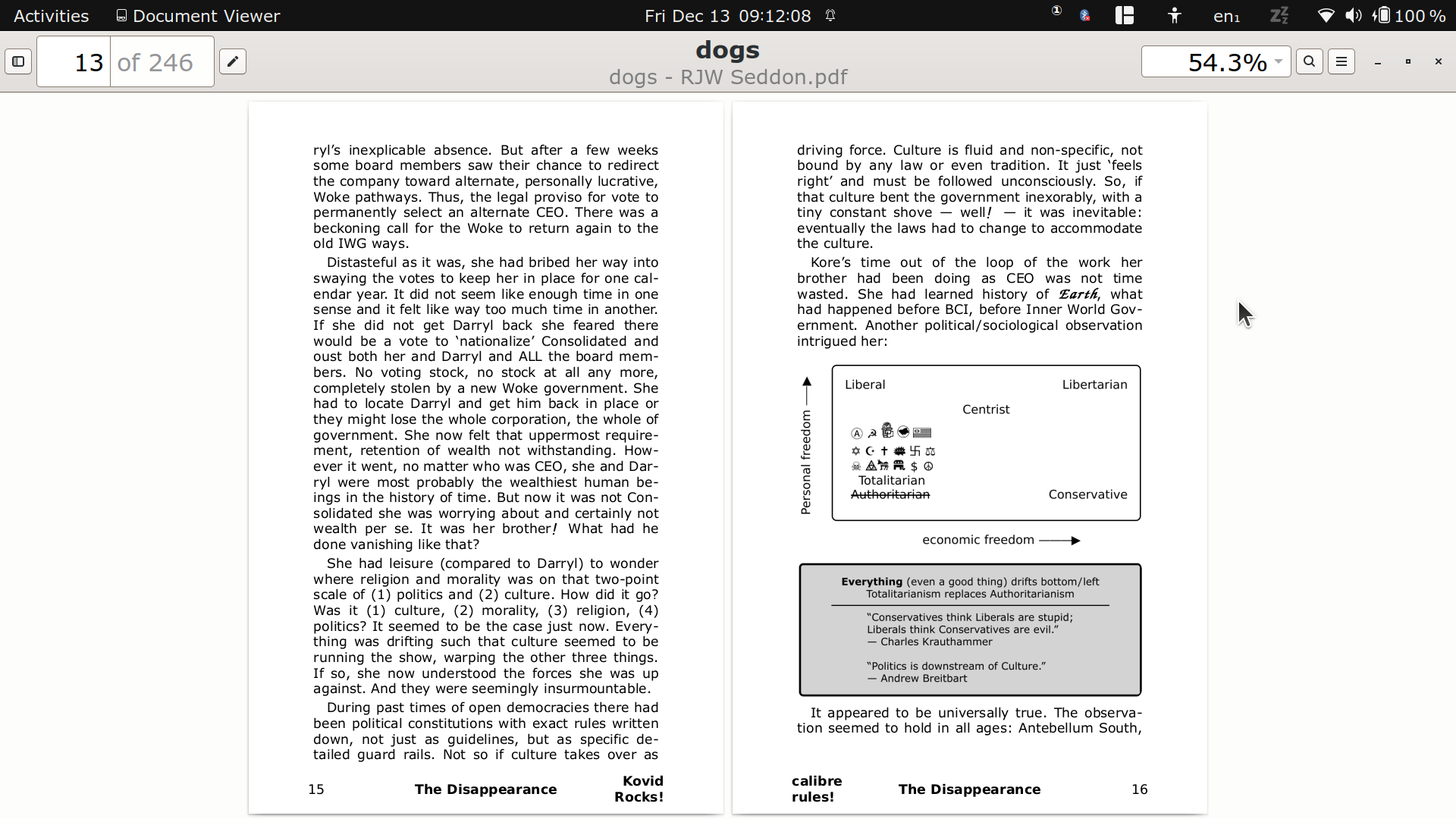
Task: Click the clock Fri Dec 13 09:12:08
Action: tap(728, 15)
